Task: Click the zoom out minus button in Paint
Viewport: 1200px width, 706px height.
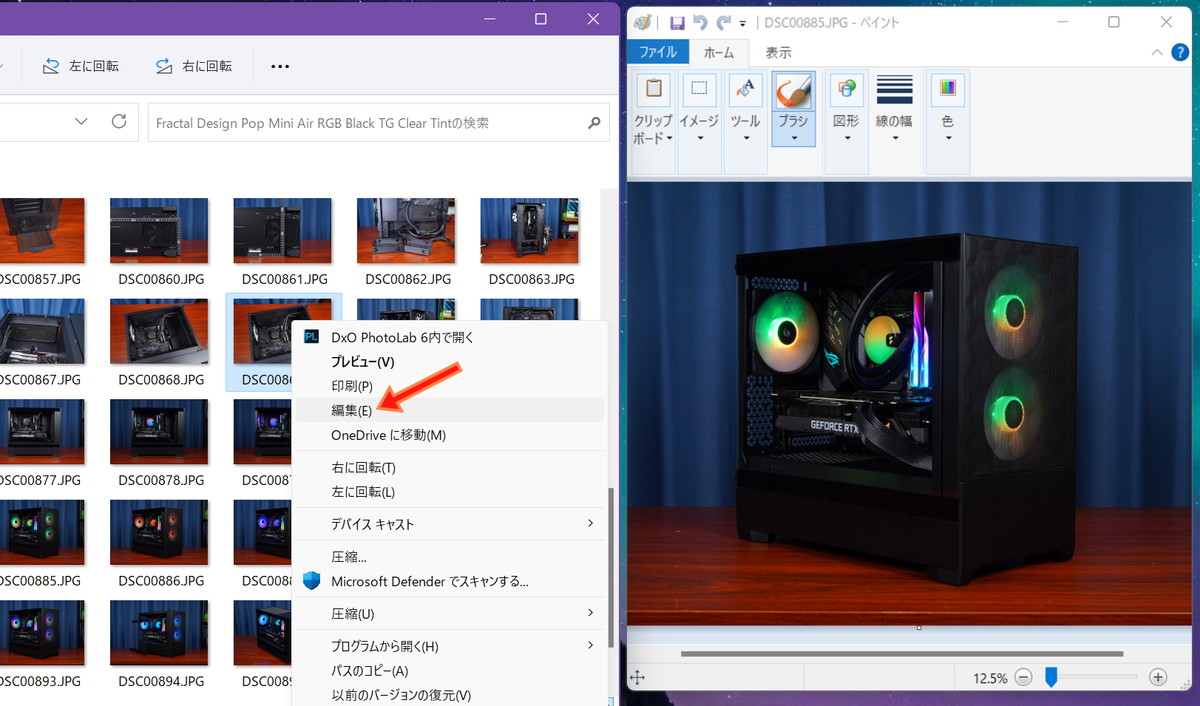Action: coord(1023,677)
